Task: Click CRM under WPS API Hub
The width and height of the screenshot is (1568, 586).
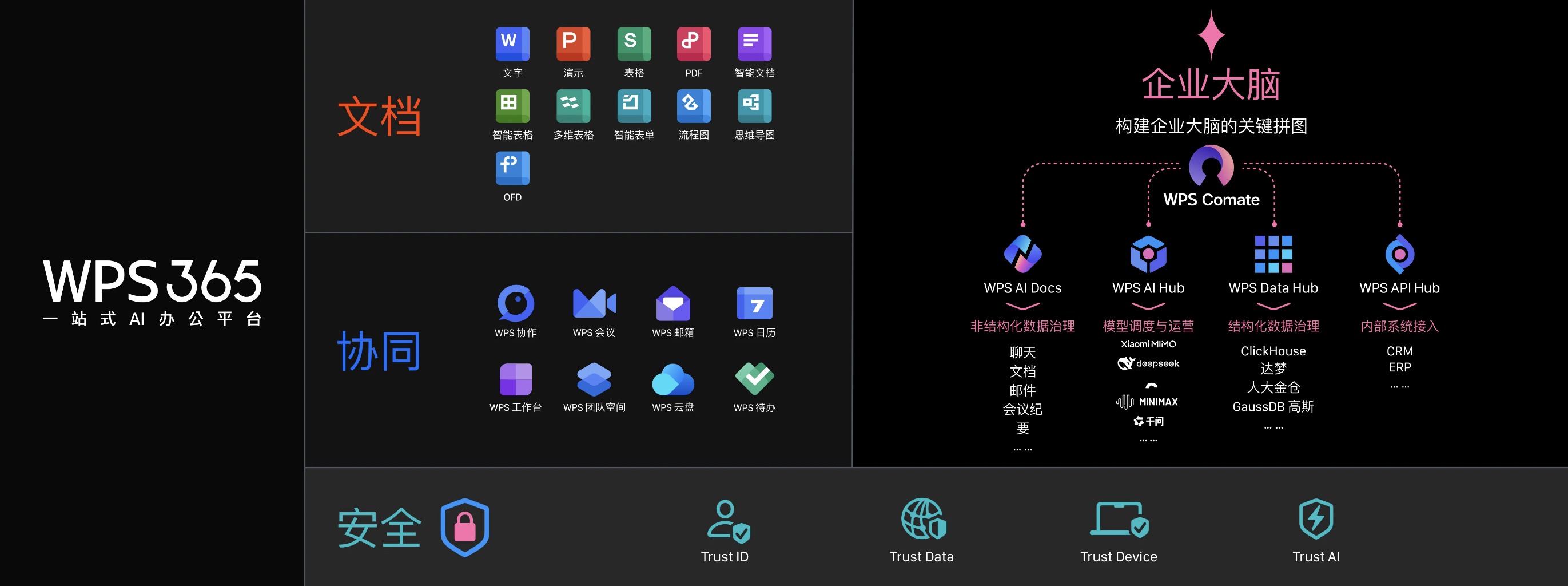Action: 1399,351
